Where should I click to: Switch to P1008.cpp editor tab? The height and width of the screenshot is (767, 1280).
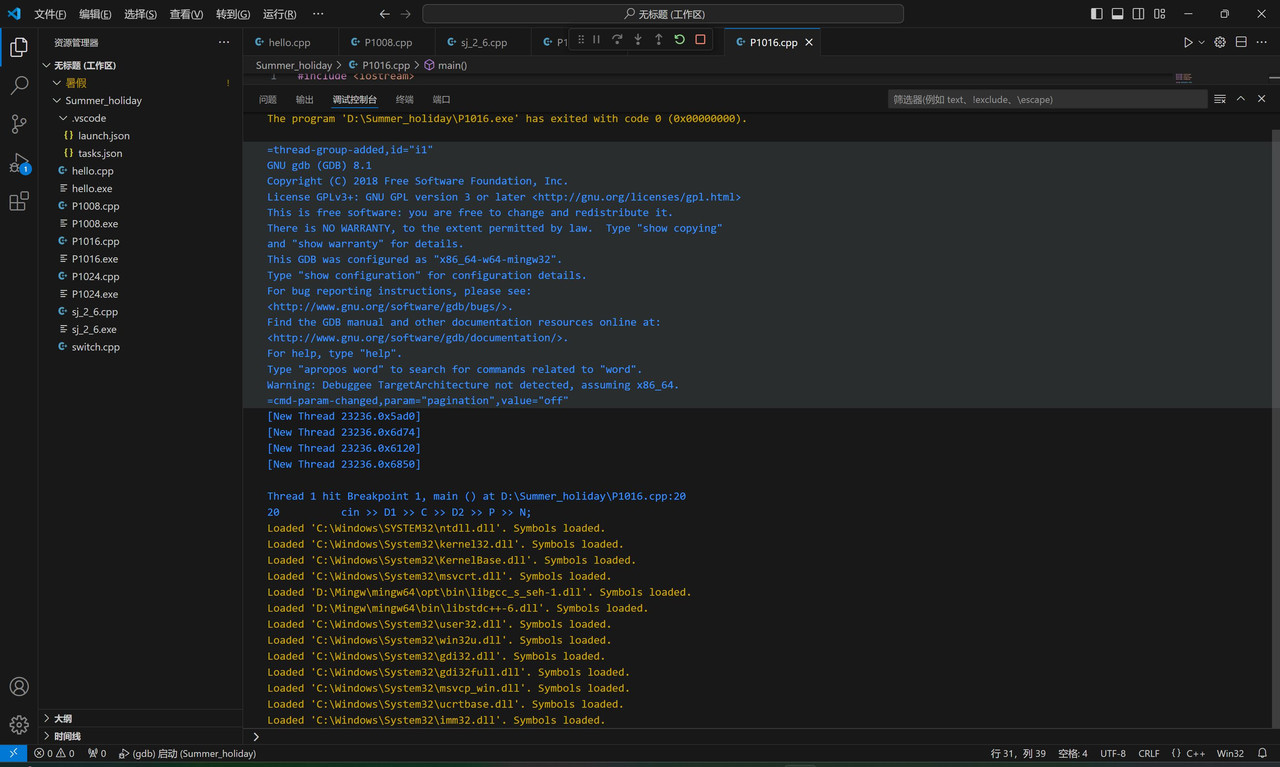click(x=388, y=42)
